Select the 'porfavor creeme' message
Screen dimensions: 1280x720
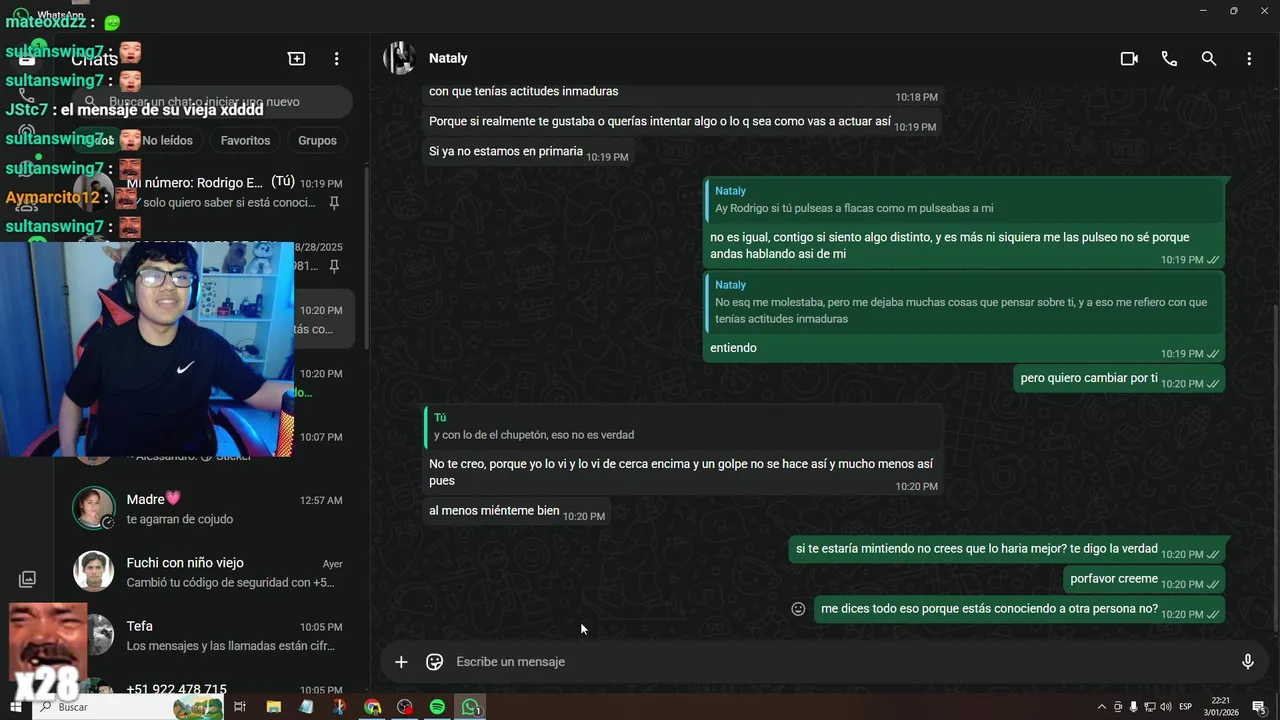[x=1144, y=579]
